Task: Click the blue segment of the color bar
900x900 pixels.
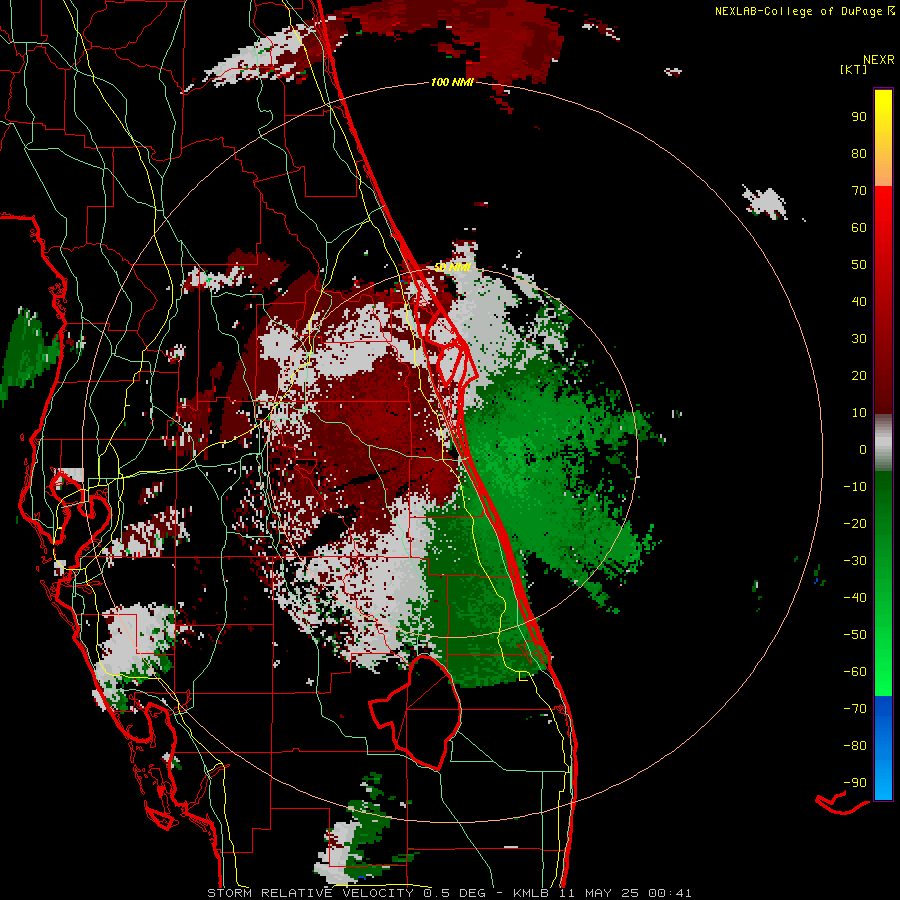Action: point(883,748)
